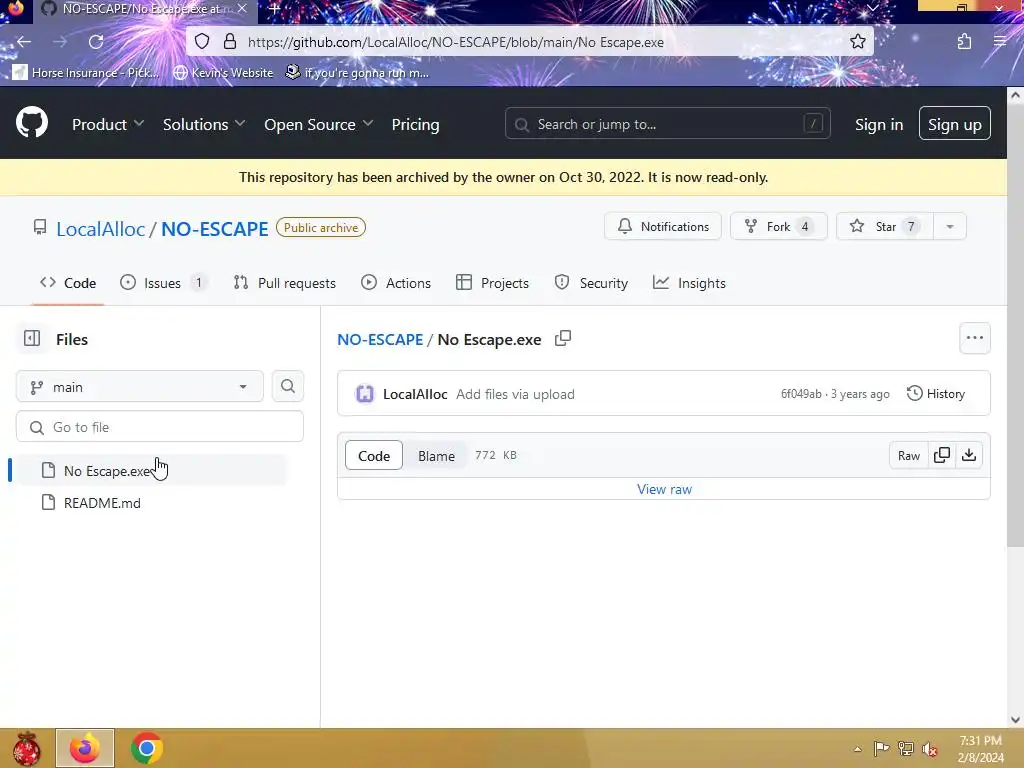The height and width of the screenshot is (768, 1024).
Task: Open the three-dot more file actions button
Action: [x=975, y=338]
